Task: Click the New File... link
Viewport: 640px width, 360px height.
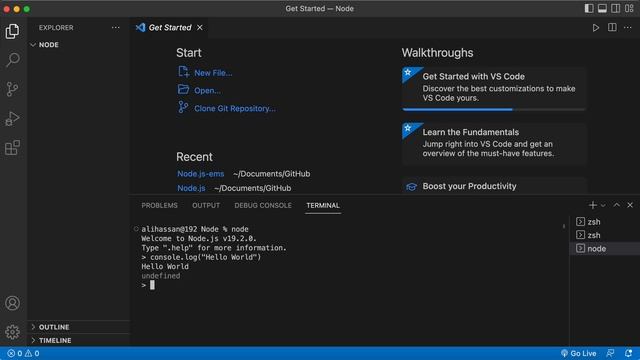Action: click(213, 73)
